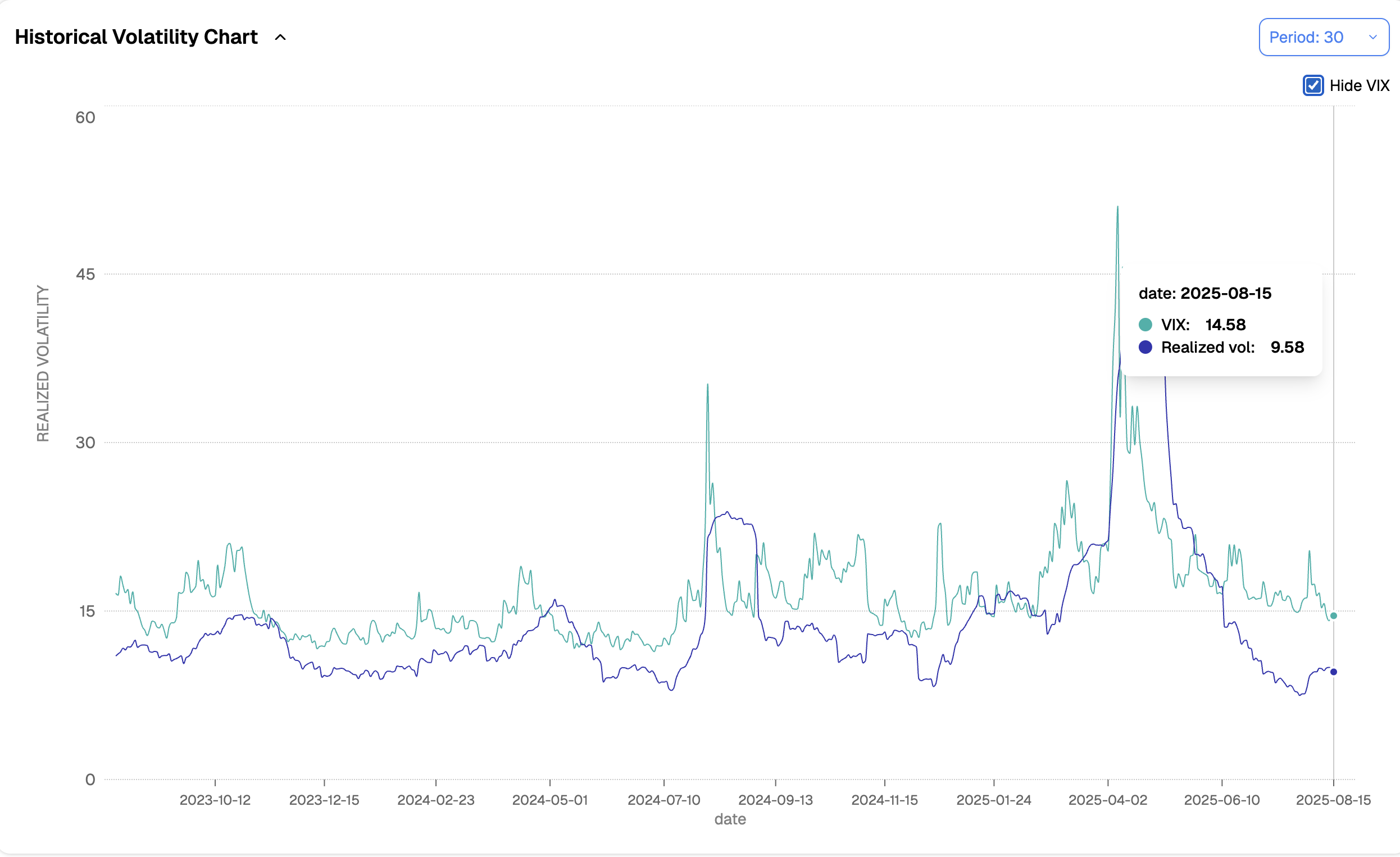Collapse the Historical Volatility Chart chevron
The image size is (1400, 857).
coord(280,38)
